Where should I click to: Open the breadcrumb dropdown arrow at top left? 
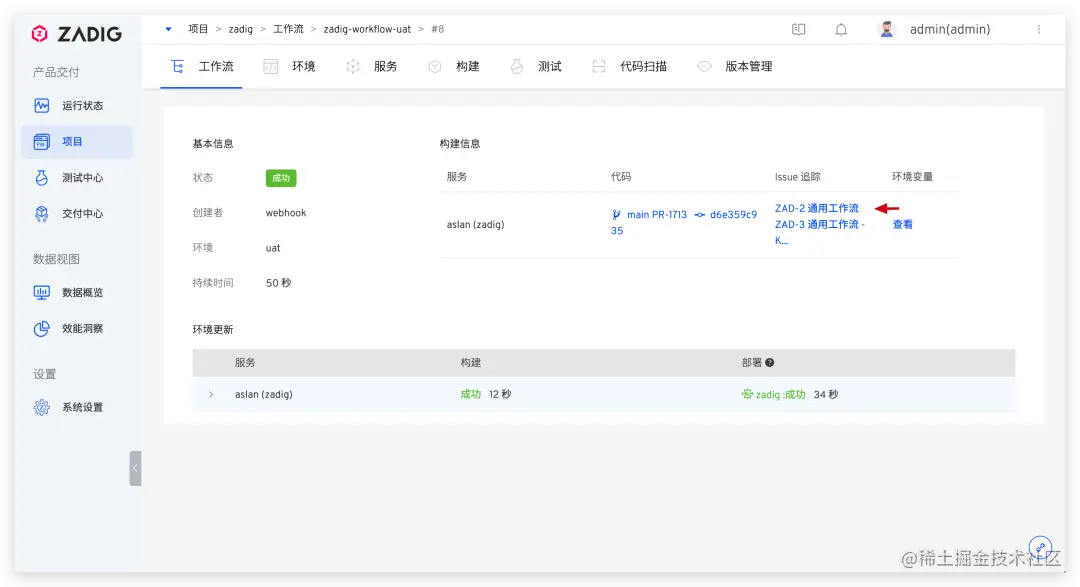pos(167,29)
